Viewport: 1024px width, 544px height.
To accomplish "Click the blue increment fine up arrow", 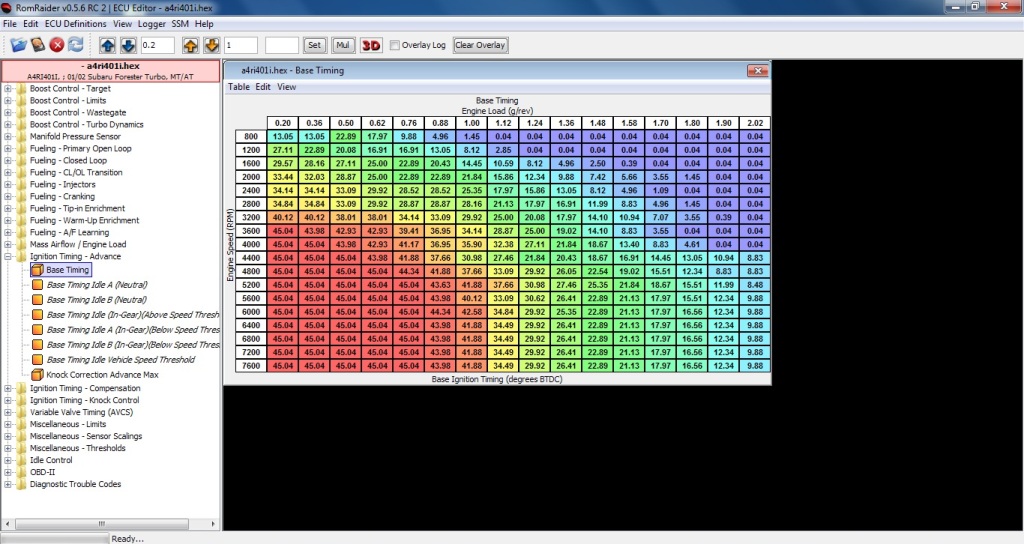I will point(109,45).
